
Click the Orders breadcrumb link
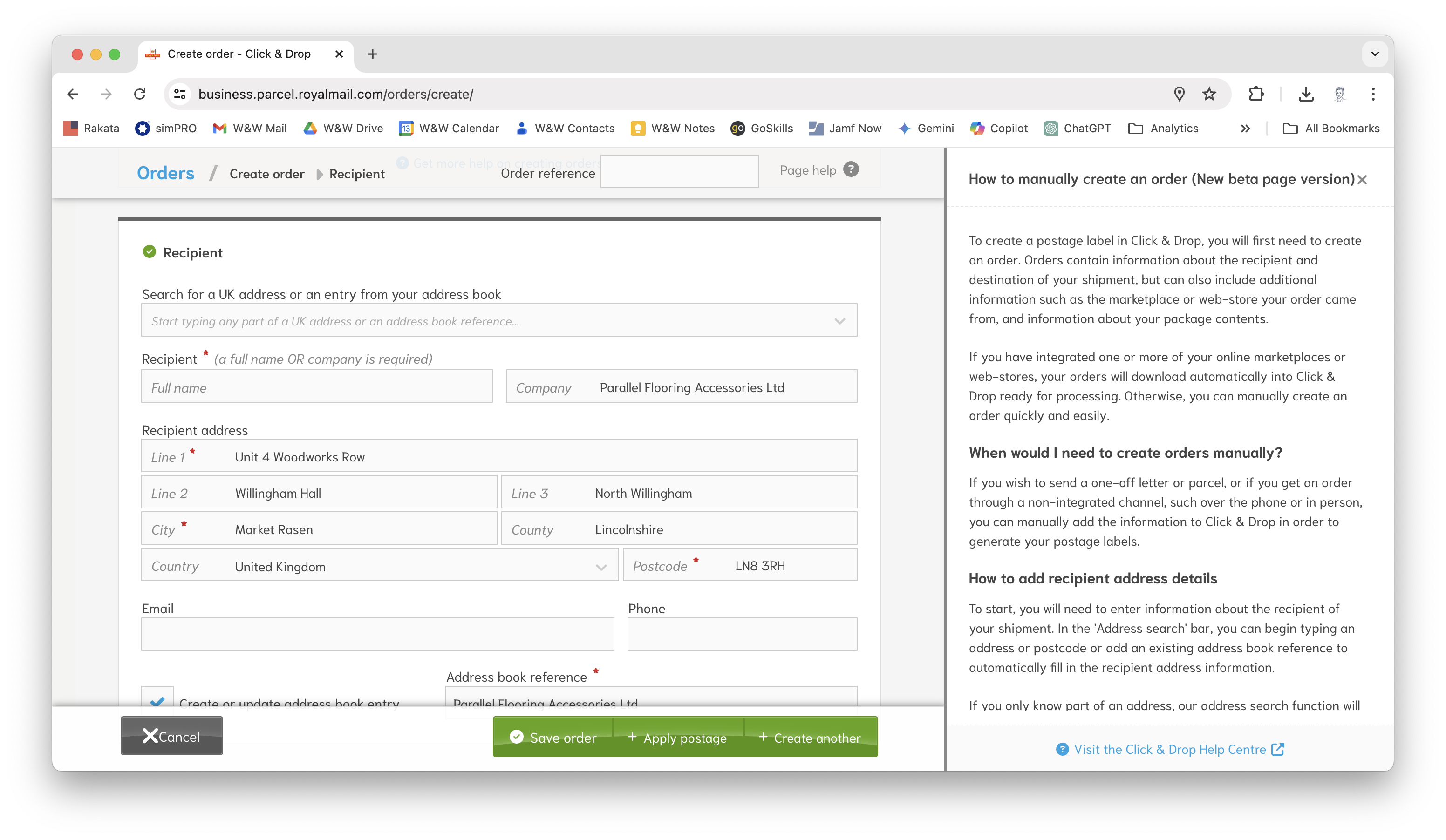click(165, 173)
